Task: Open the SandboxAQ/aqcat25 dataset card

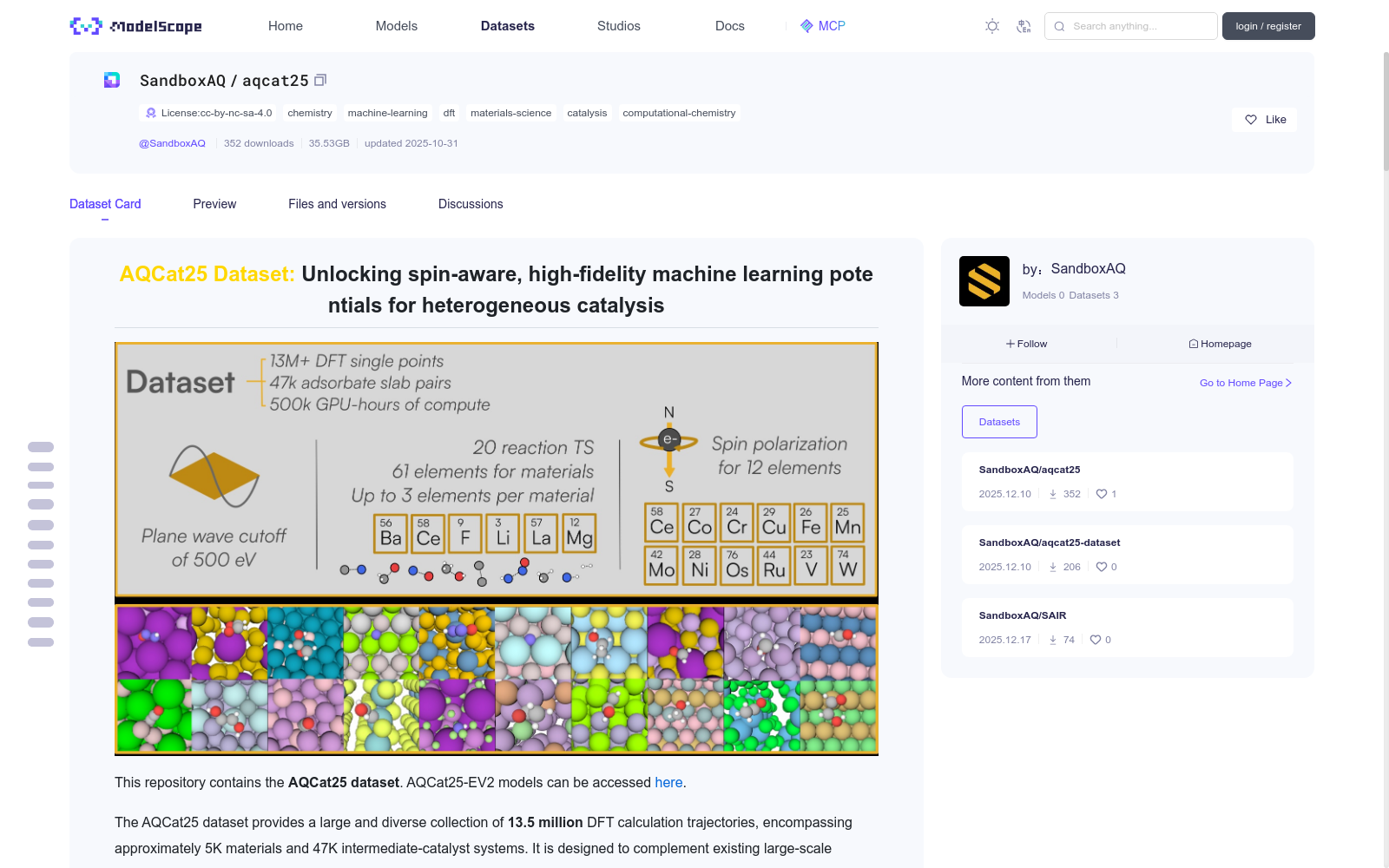Action: click(x=1128, y=482)
